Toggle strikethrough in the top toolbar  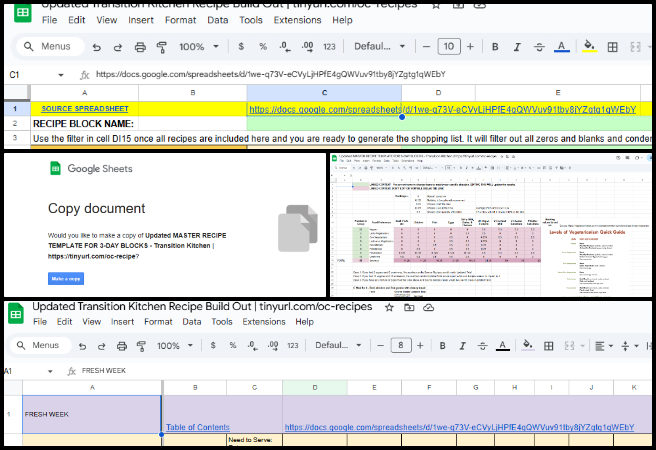[x=539, y=47]
